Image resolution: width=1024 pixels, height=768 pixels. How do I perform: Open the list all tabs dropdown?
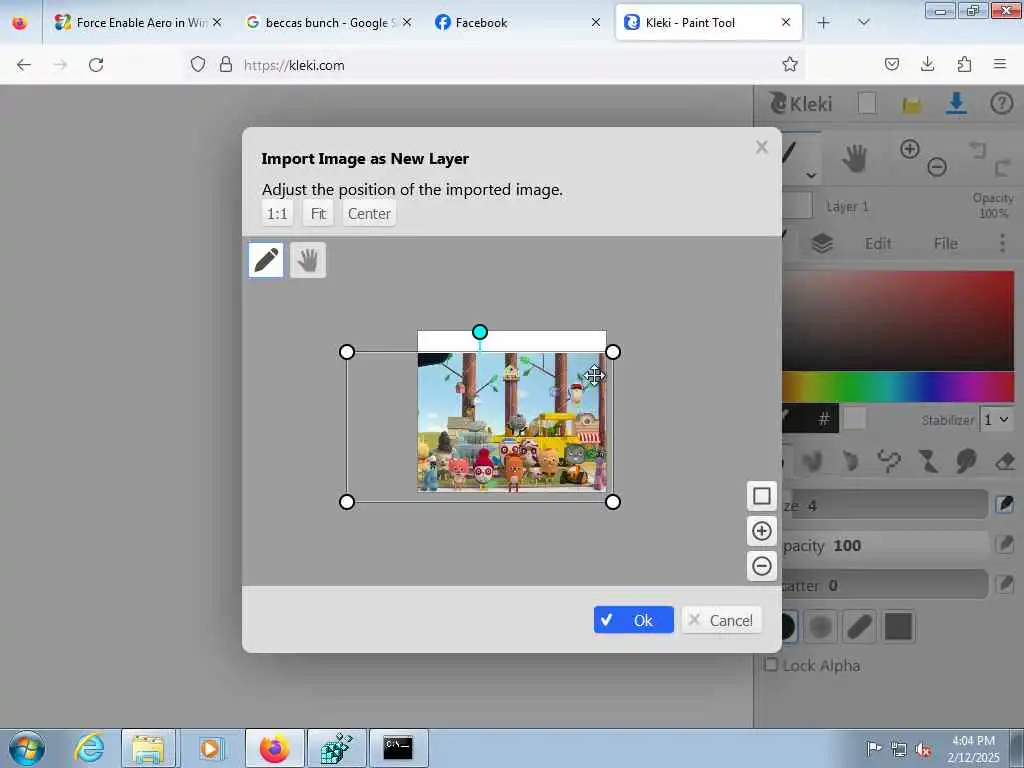point(863,22)
